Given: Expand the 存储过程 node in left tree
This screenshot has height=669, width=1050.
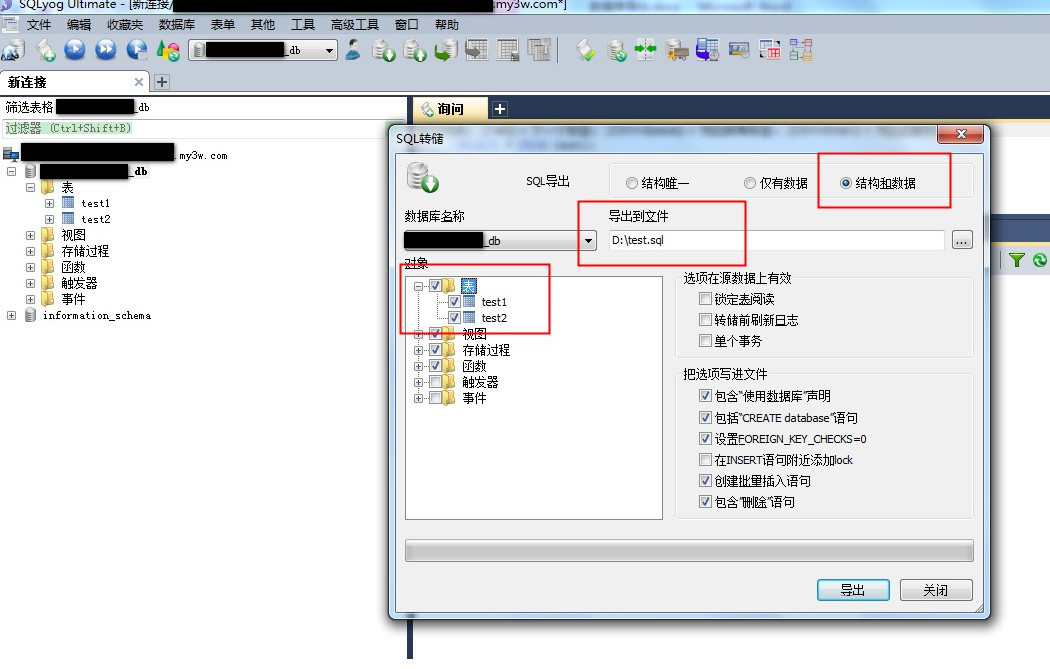Looking at the screenshot, I should 30,251.
